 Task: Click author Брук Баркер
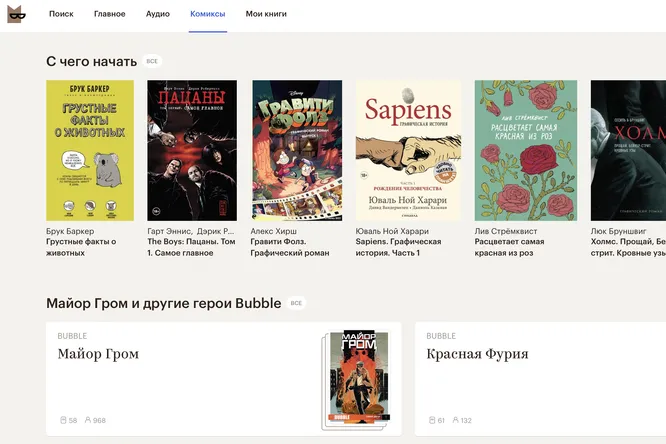70,231
